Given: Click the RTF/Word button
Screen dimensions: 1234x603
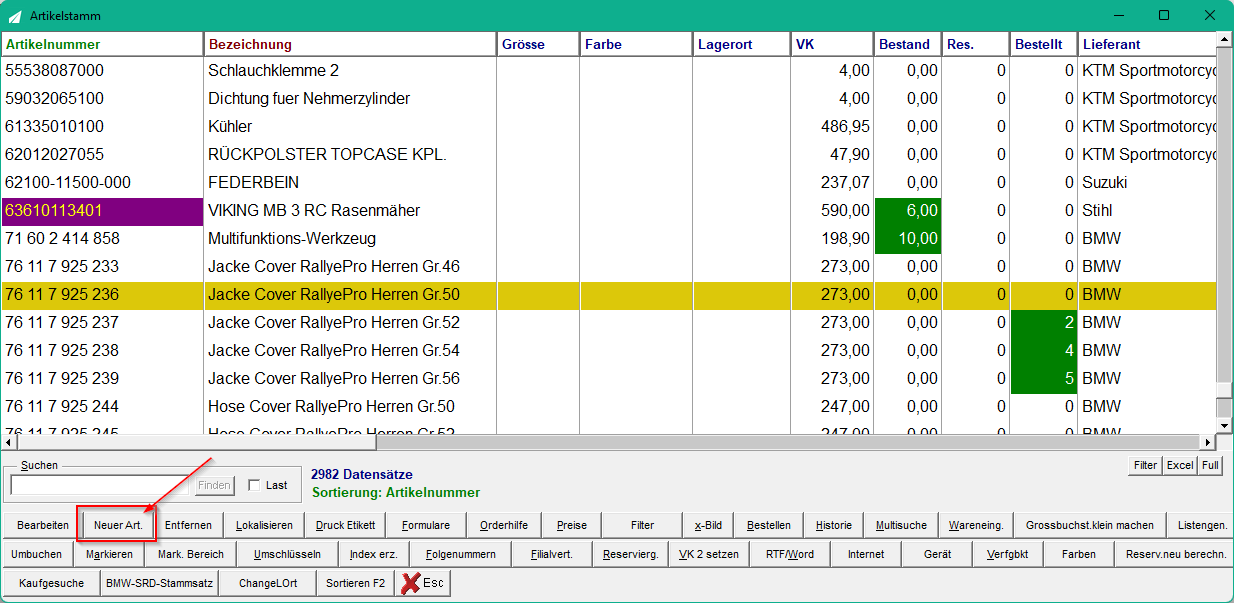Looking at the screenshot, I should click(790, 554).
